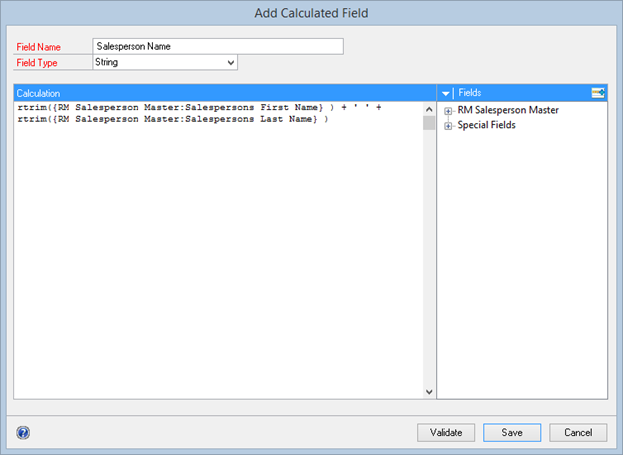Click the Fields panel insert icon
The height and width of the screenshot is (456, 624).
pos(598,93)
